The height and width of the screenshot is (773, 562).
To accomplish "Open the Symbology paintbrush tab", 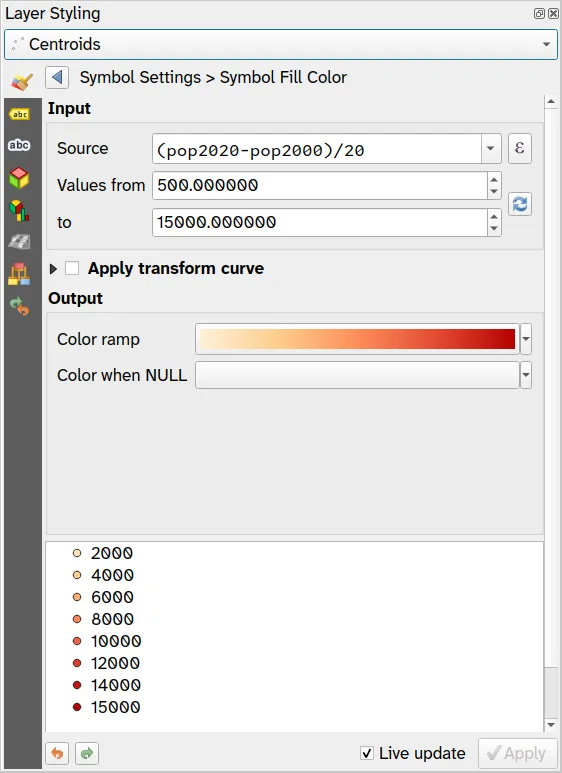I will [22, 81].
